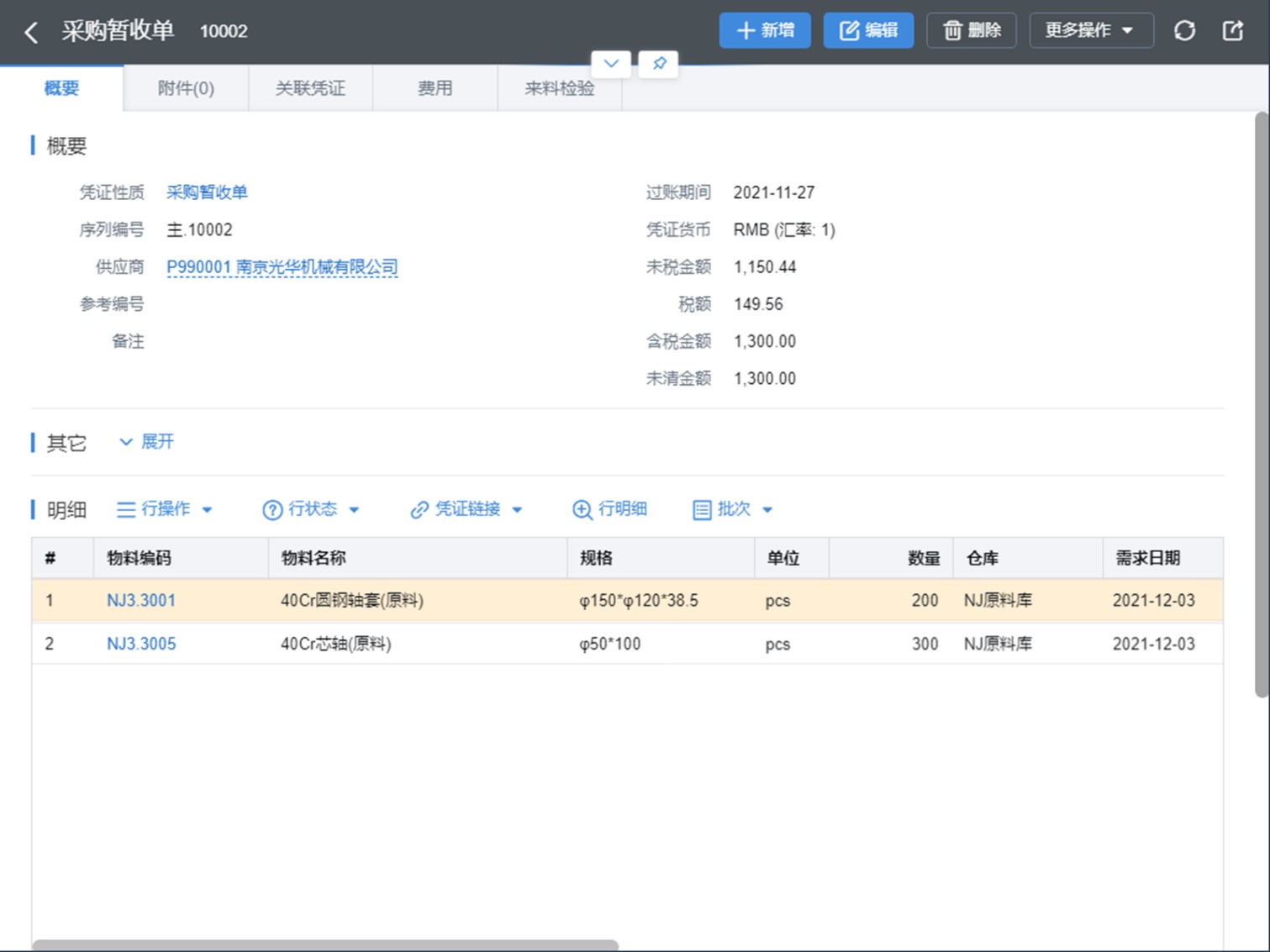Click the 删除 delete button
The image size is (1270, 952).
[x=972, y=31]
